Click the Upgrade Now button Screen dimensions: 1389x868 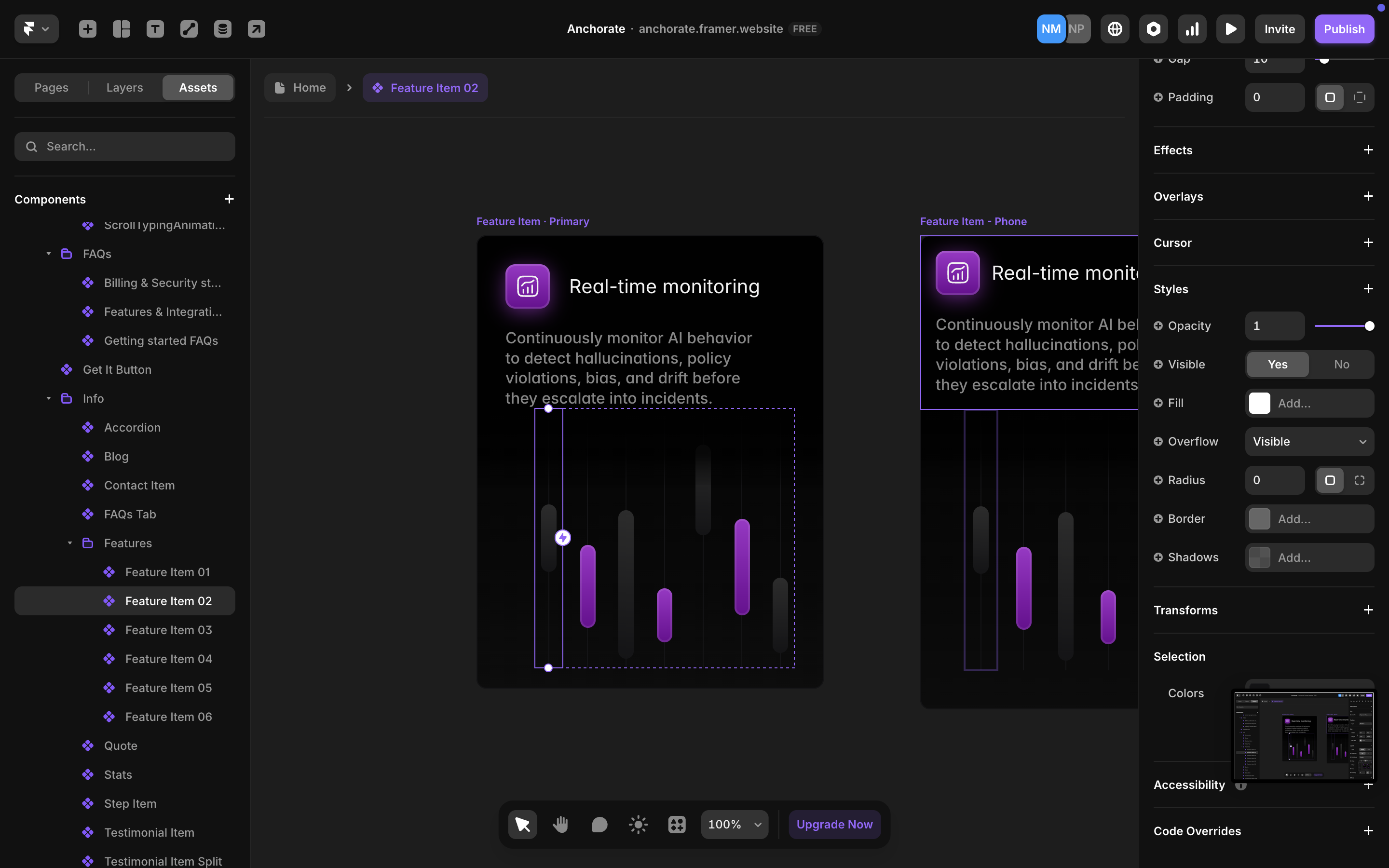point(834,825)
